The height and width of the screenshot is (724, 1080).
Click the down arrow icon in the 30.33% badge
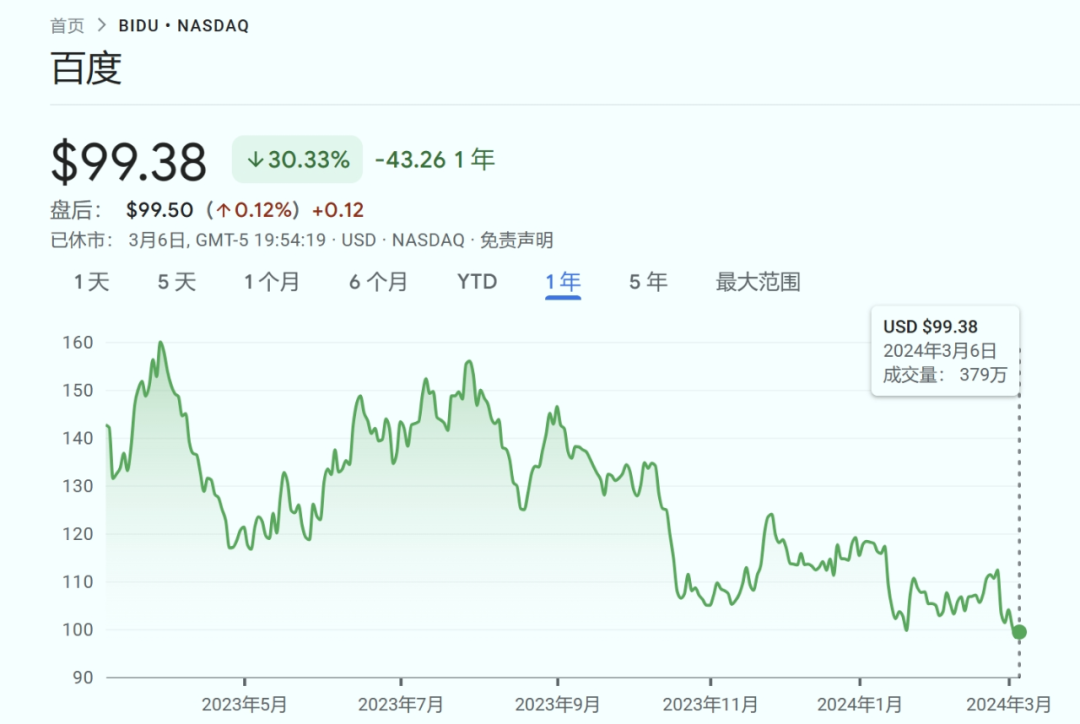tap(255, 160)
